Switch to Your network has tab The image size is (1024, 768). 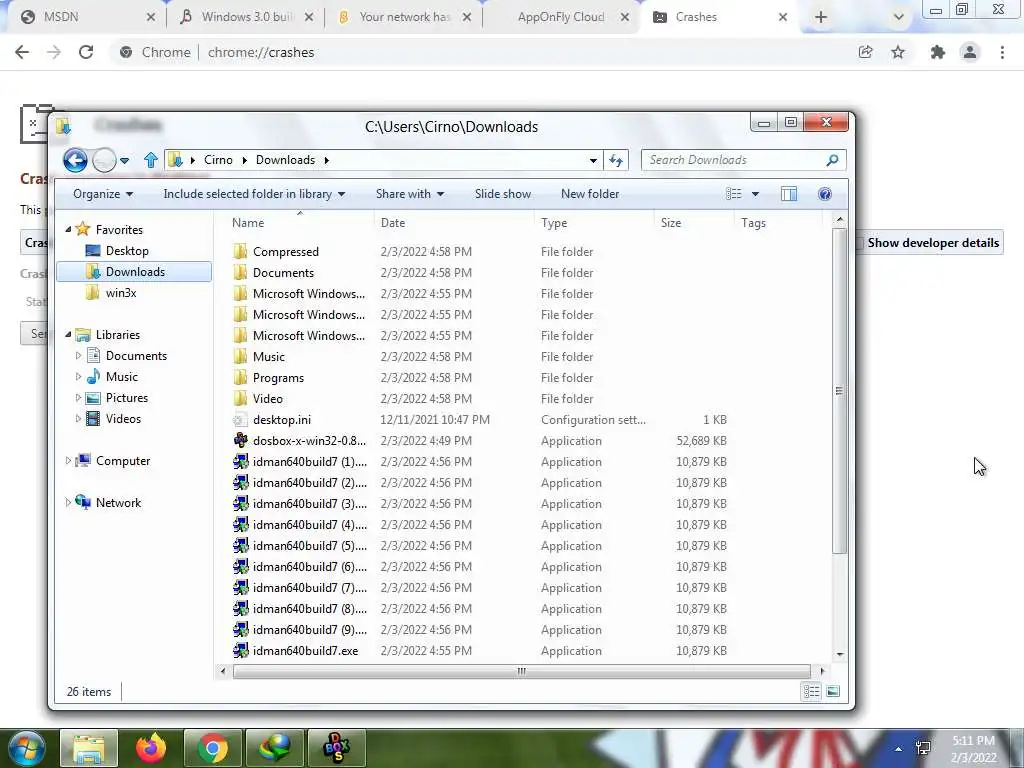click(x=404, y=17)
